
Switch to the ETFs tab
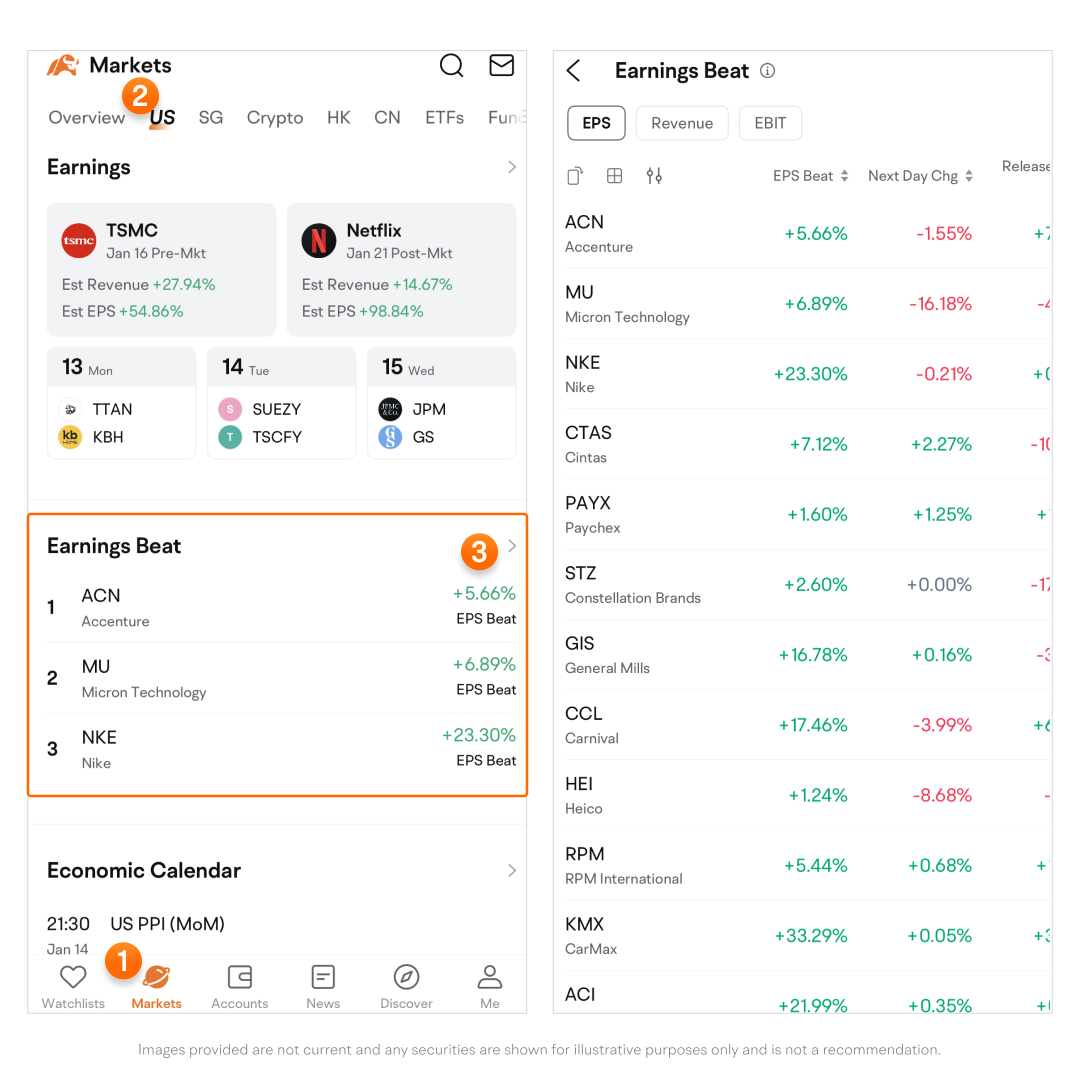pos(444,118)
